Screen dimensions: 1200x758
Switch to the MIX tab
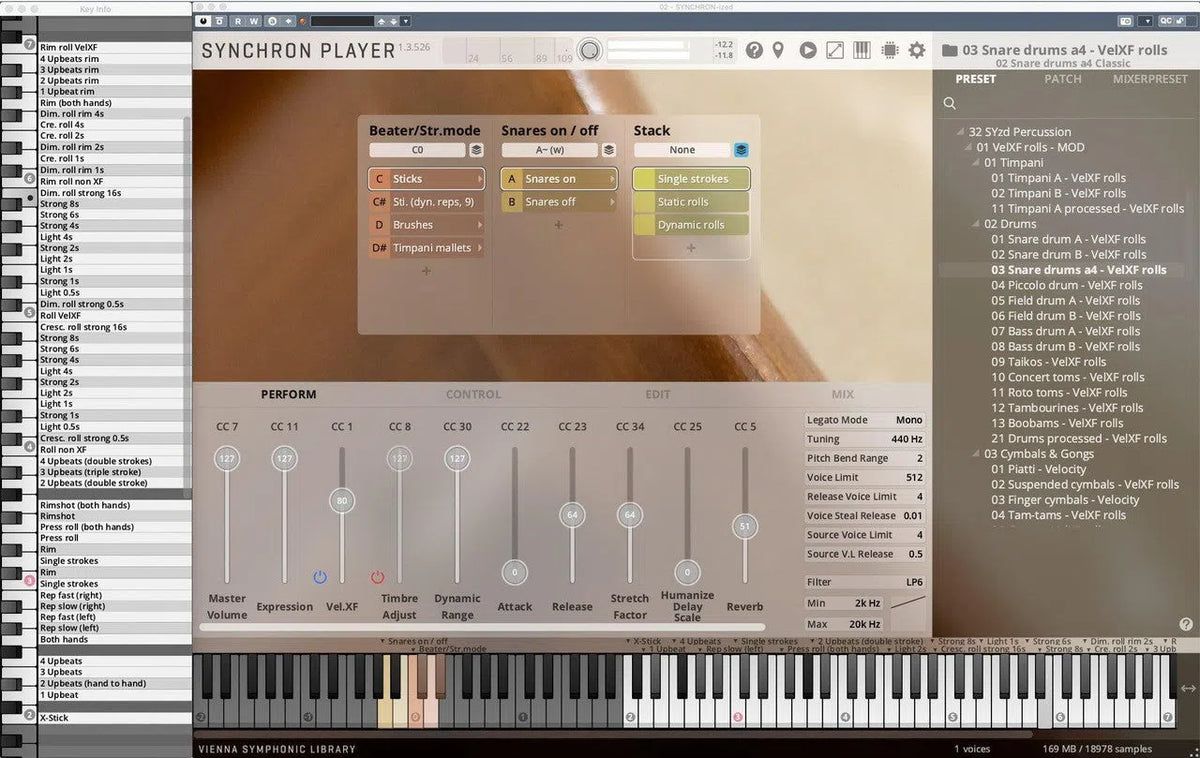(842, 394)
